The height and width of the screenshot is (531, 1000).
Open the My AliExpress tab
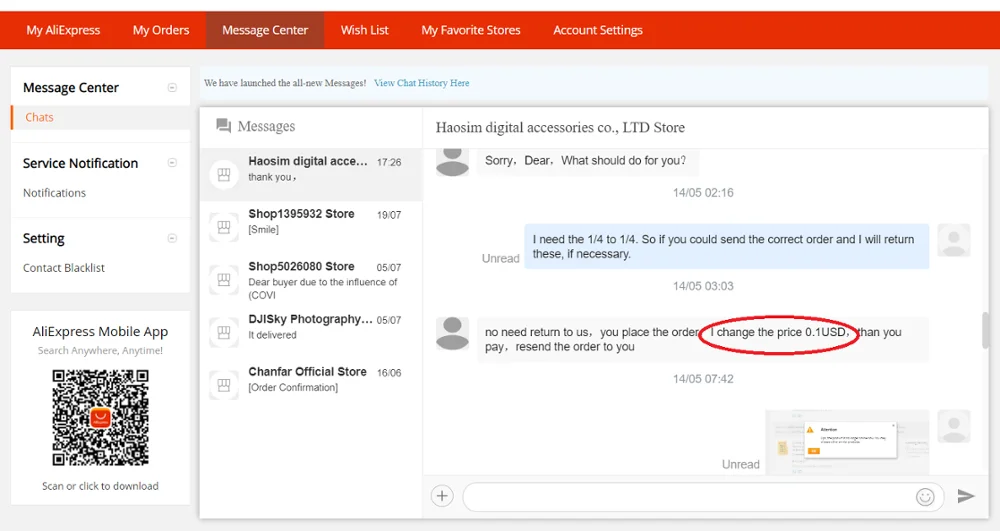coord(63,30)
